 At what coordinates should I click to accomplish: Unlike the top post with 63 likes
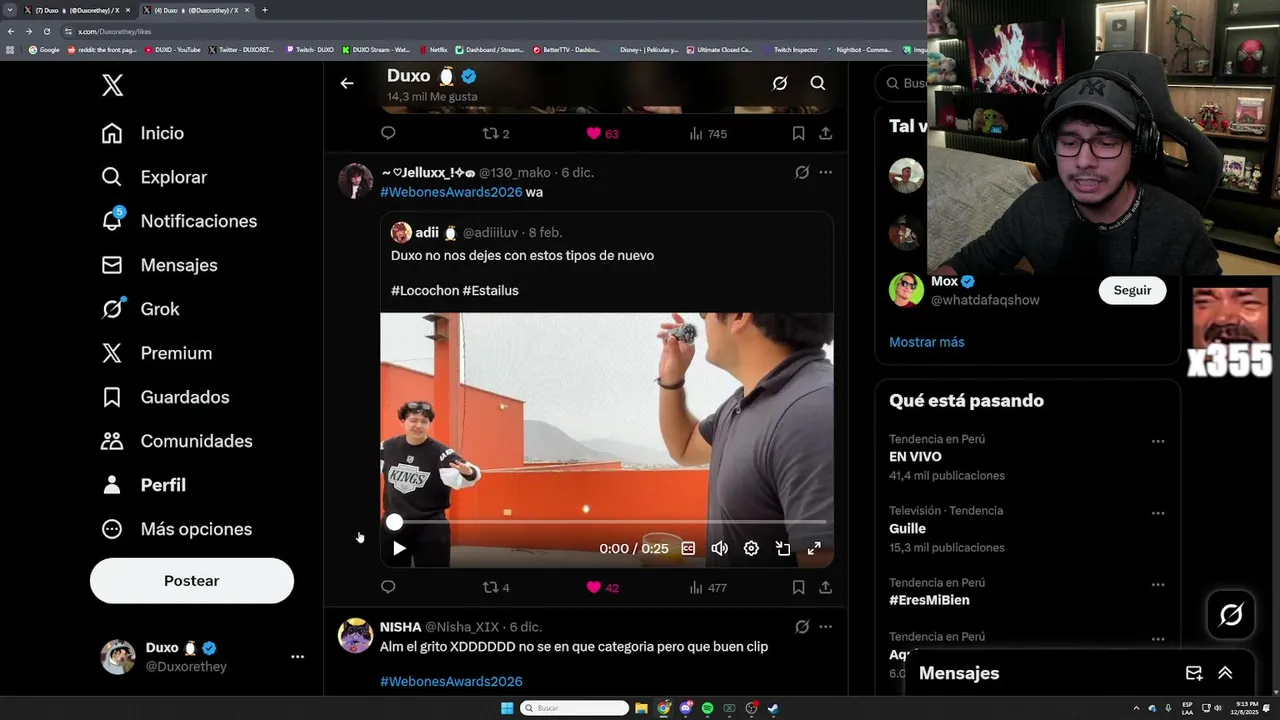click(602, 134)
